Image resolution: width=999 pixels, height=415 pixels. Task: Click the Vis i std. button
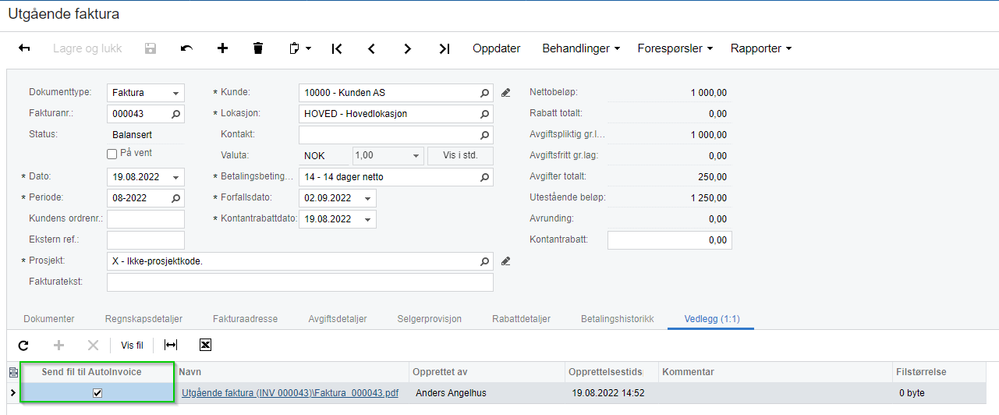tap(460, 156)
